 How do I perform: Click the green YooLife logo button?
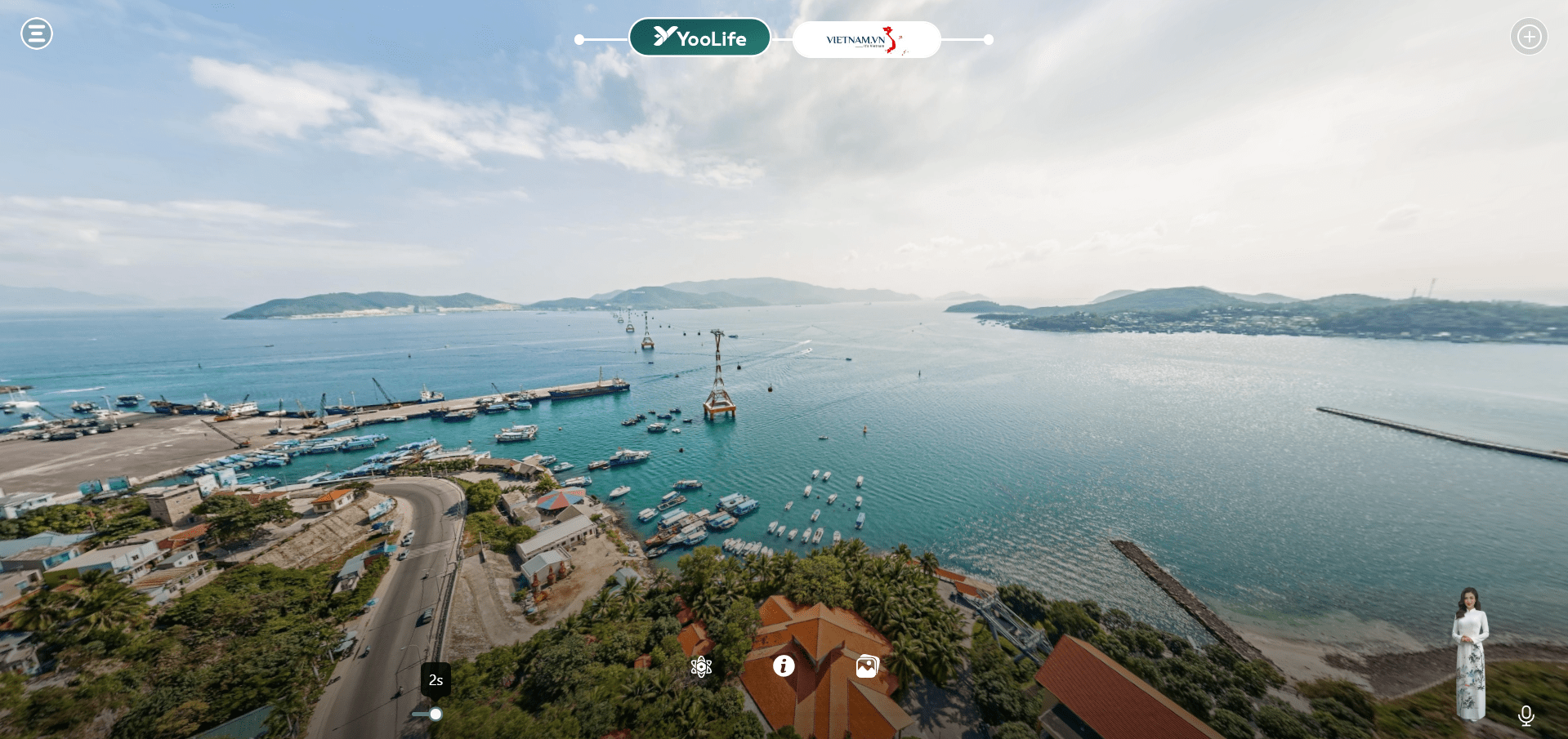(699, 38)
